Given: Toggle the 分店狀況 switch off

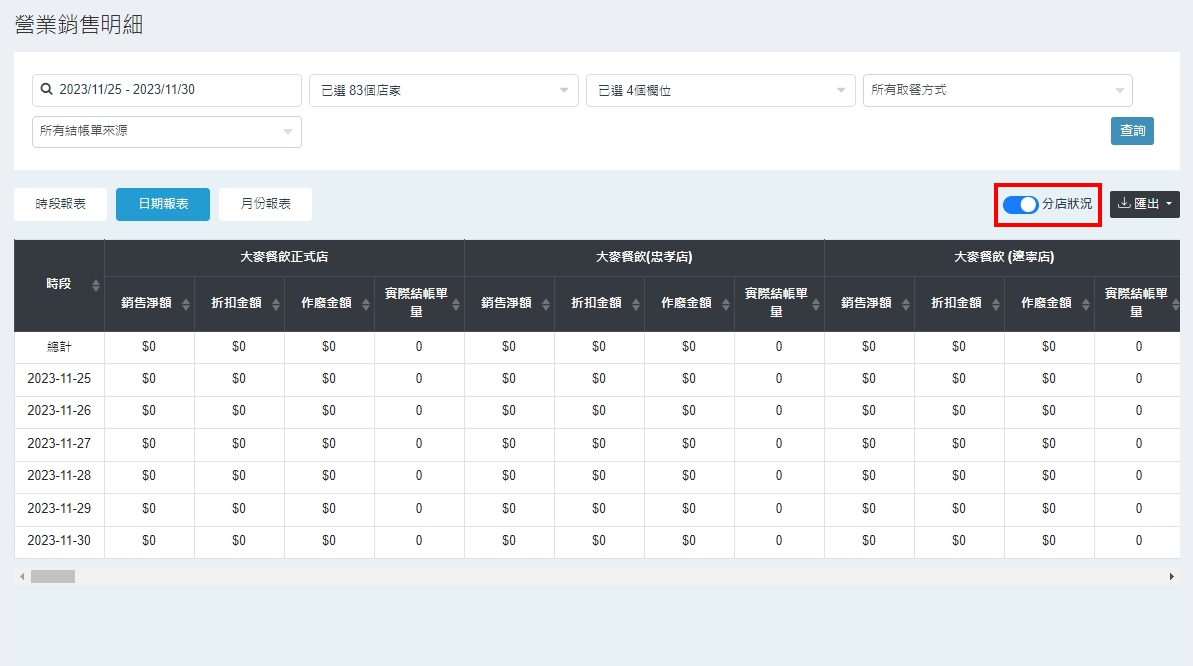Looking at the screenshot, I should [1020, 204].
